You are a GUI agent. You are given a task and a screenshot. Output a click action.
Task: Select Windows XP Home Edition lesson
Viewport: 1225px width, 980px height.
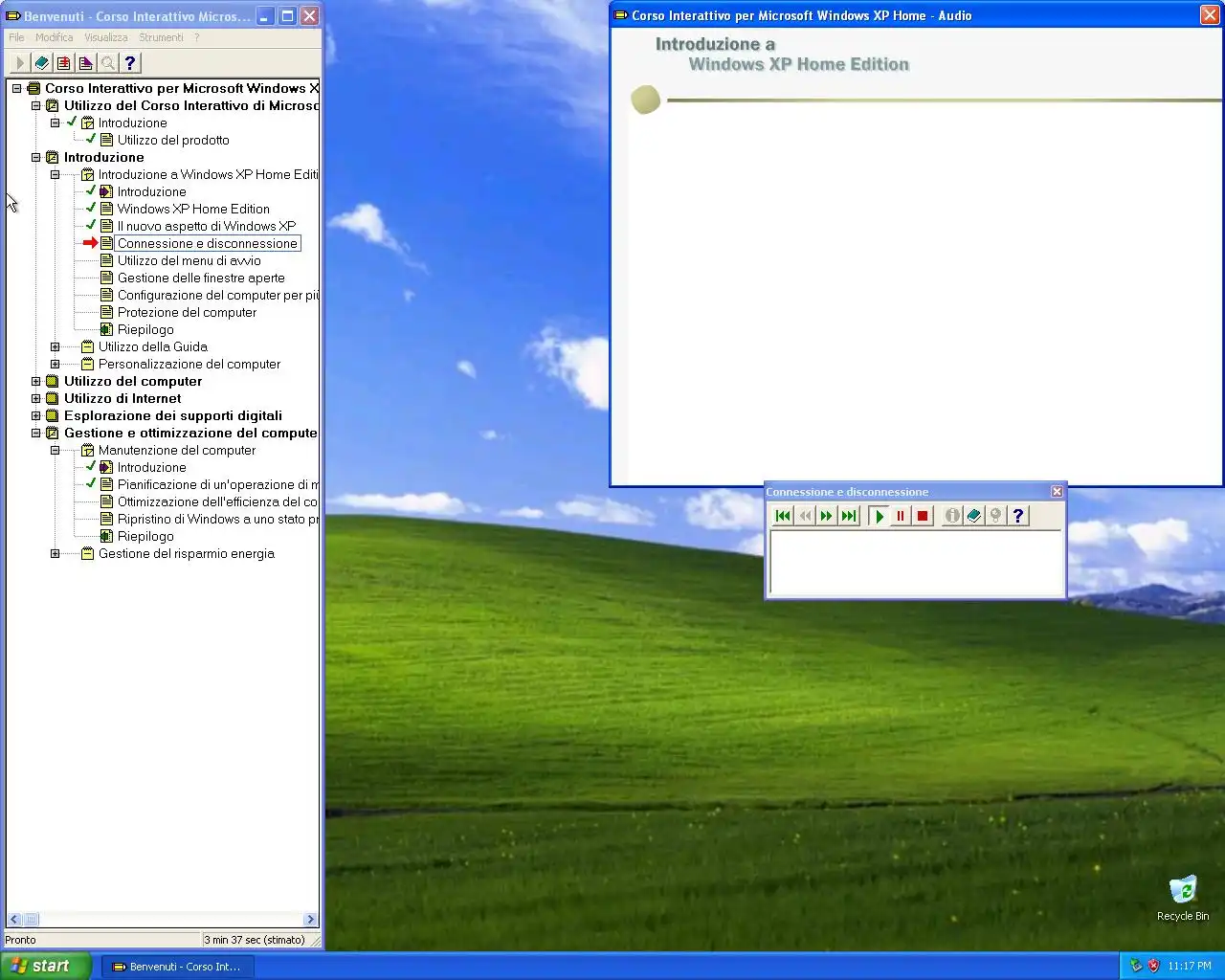pyautogui.click(x=193, y=209)
